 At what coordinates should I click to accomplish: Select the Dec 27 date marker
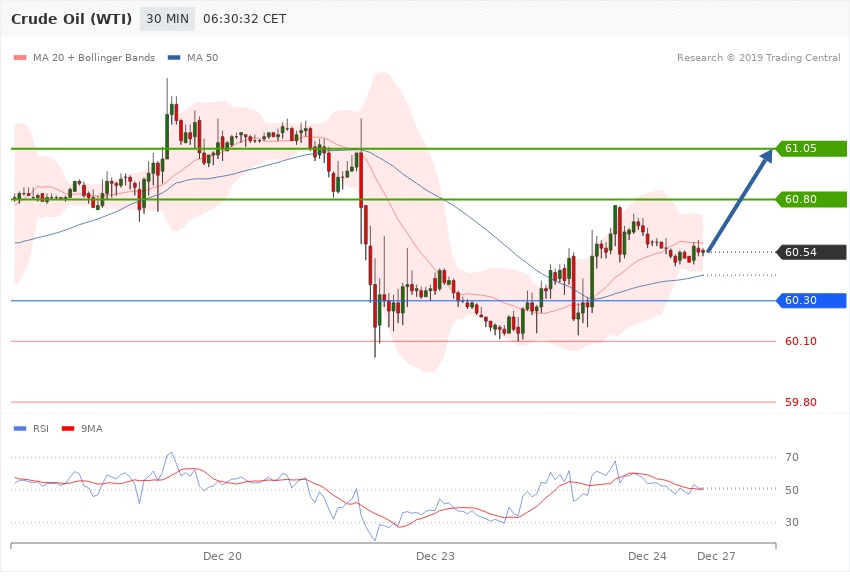716,555
